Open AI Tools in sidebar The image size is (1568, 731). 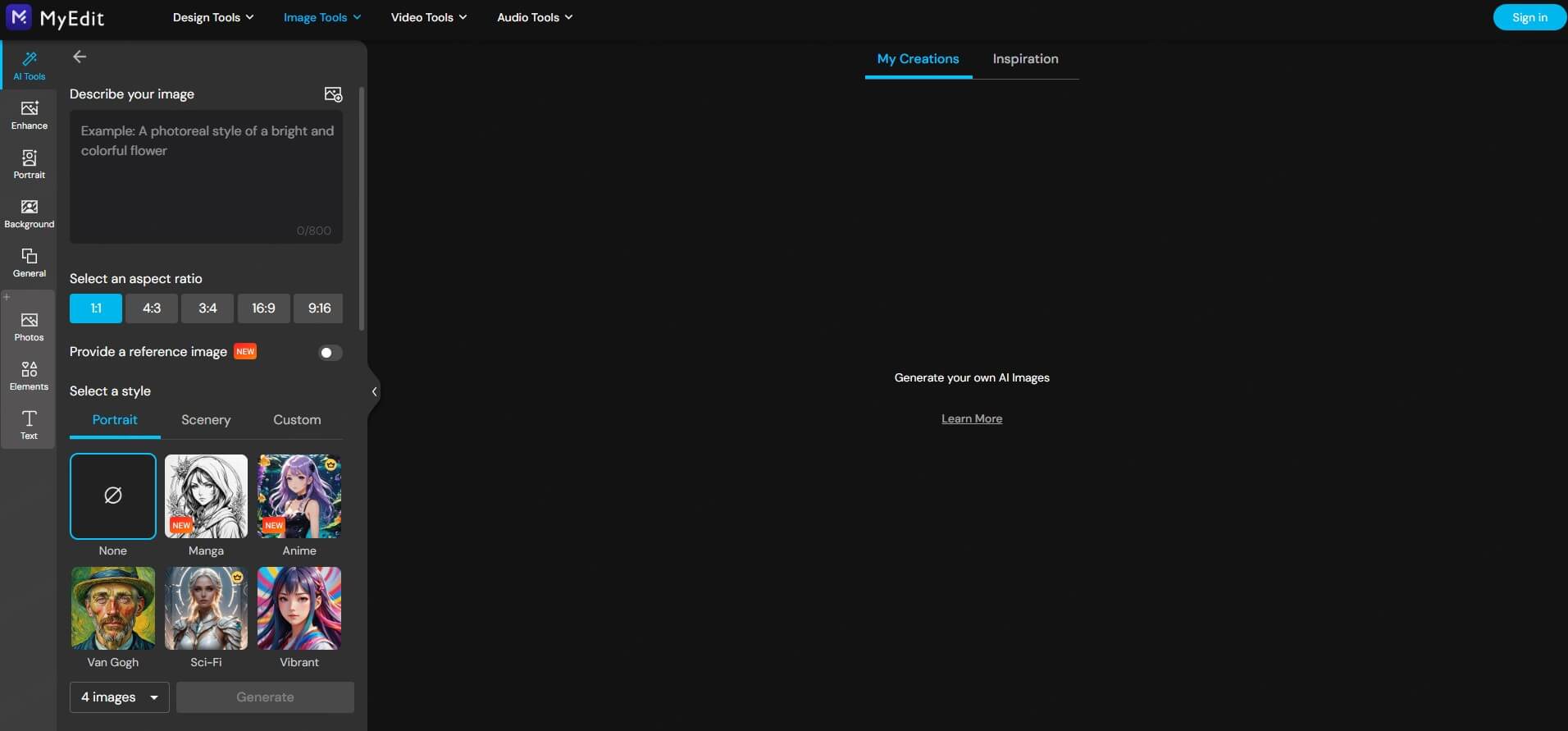pyautogui.click(x=30, y=66)
